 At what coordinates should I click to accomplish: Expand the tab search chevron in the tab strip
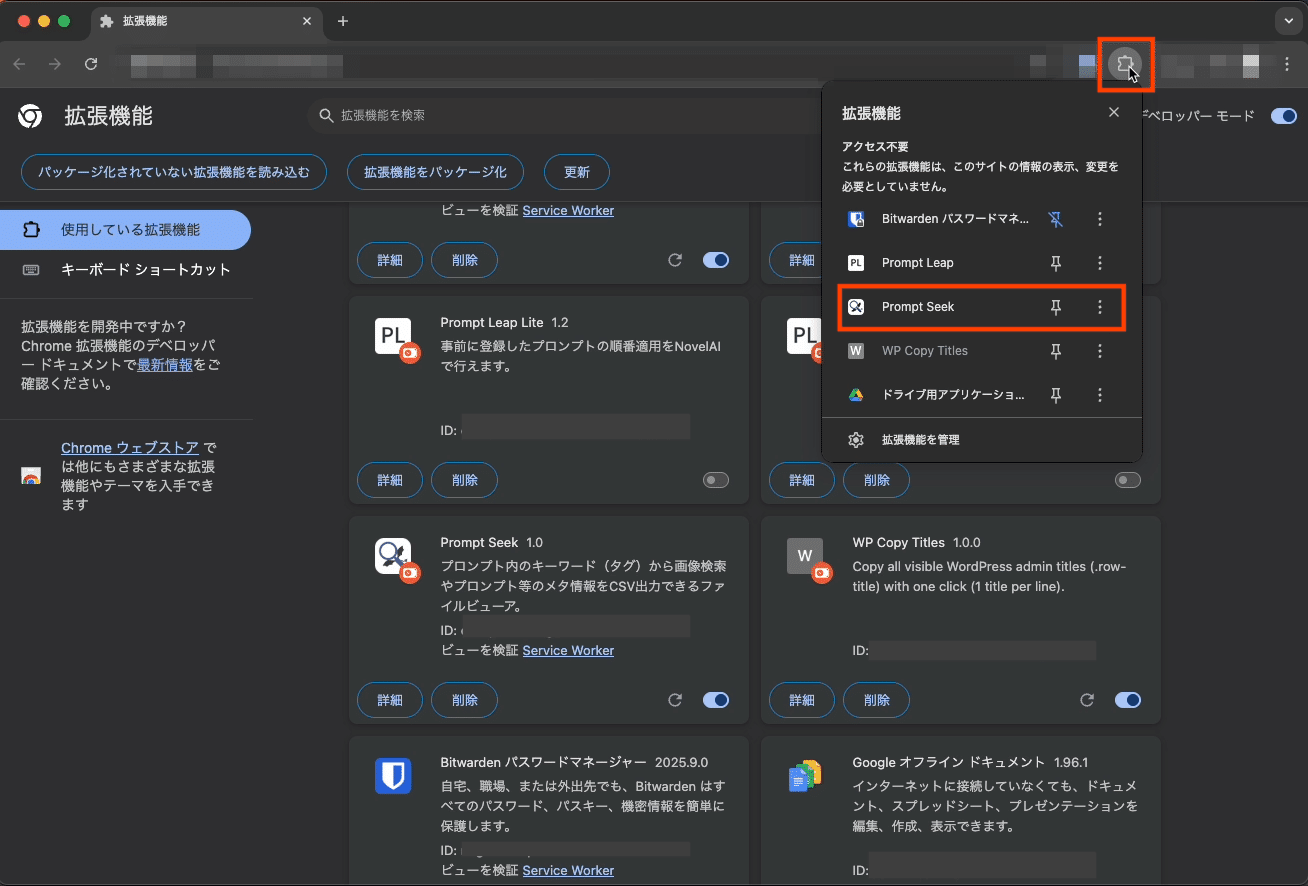(x=1287, y=21)
